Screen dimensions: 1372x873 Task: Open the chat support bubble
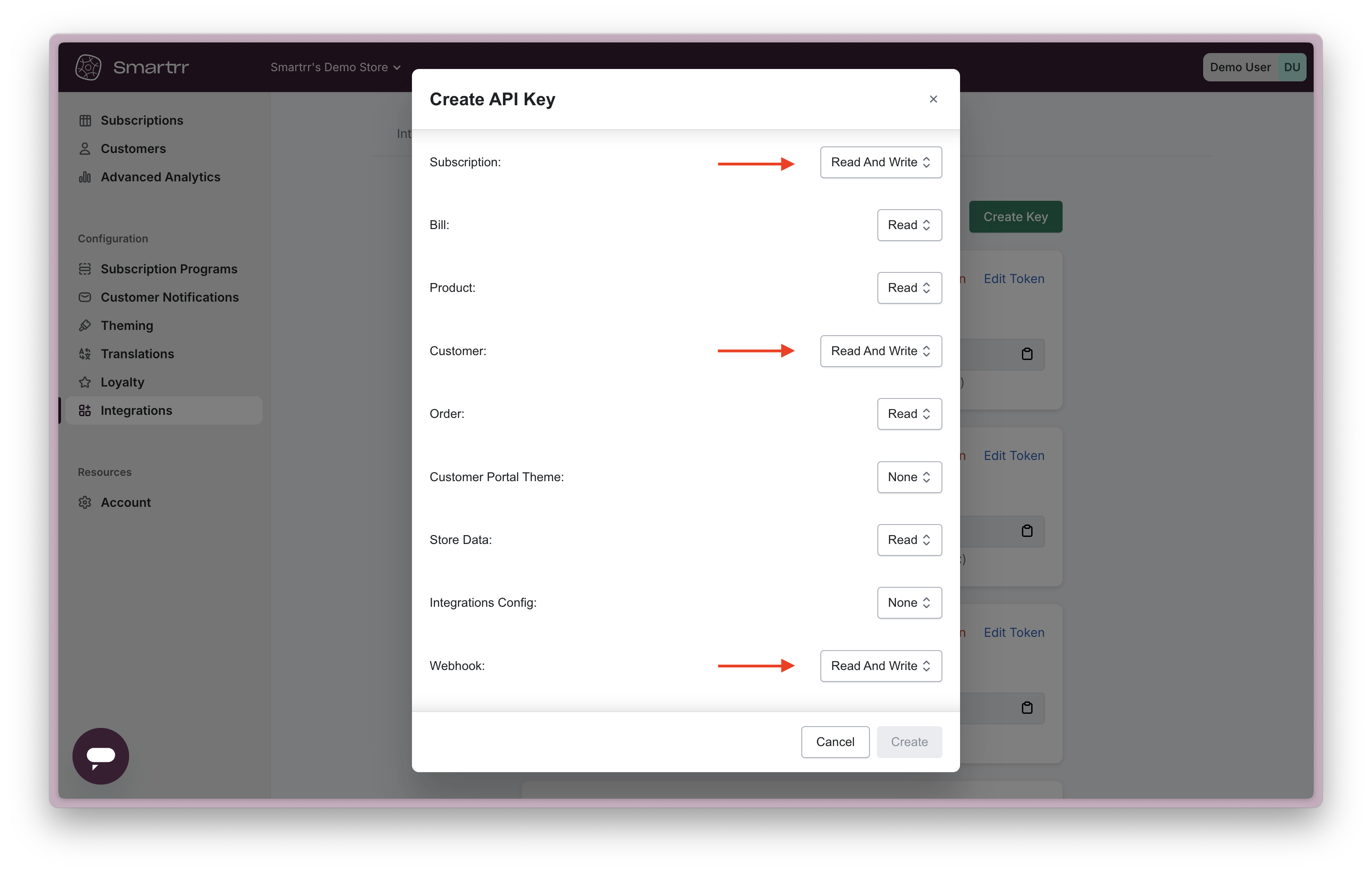tap(101, 755)
